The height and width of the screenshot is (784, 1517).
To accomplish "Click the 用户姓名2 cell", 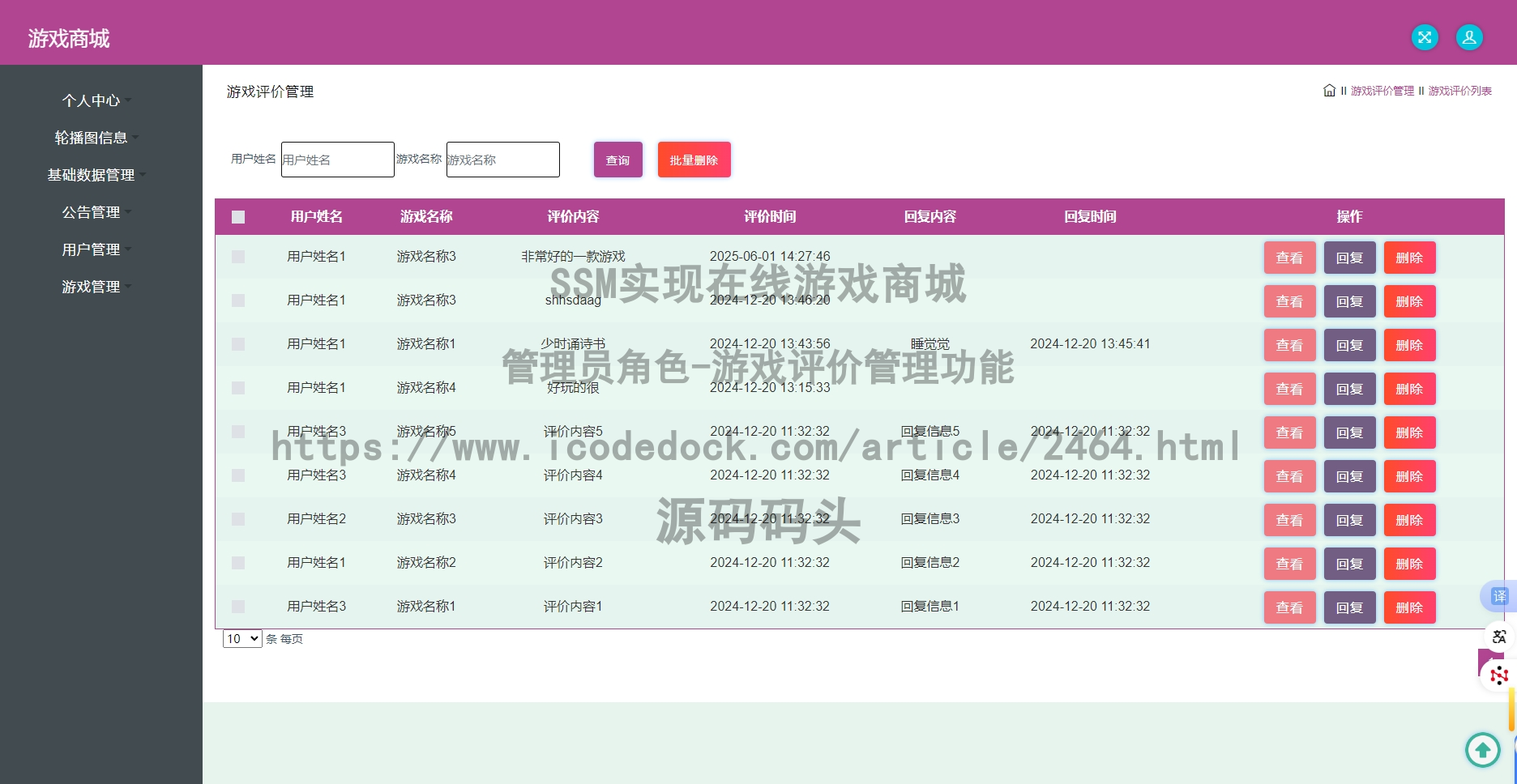I will (x=316, y=518).
